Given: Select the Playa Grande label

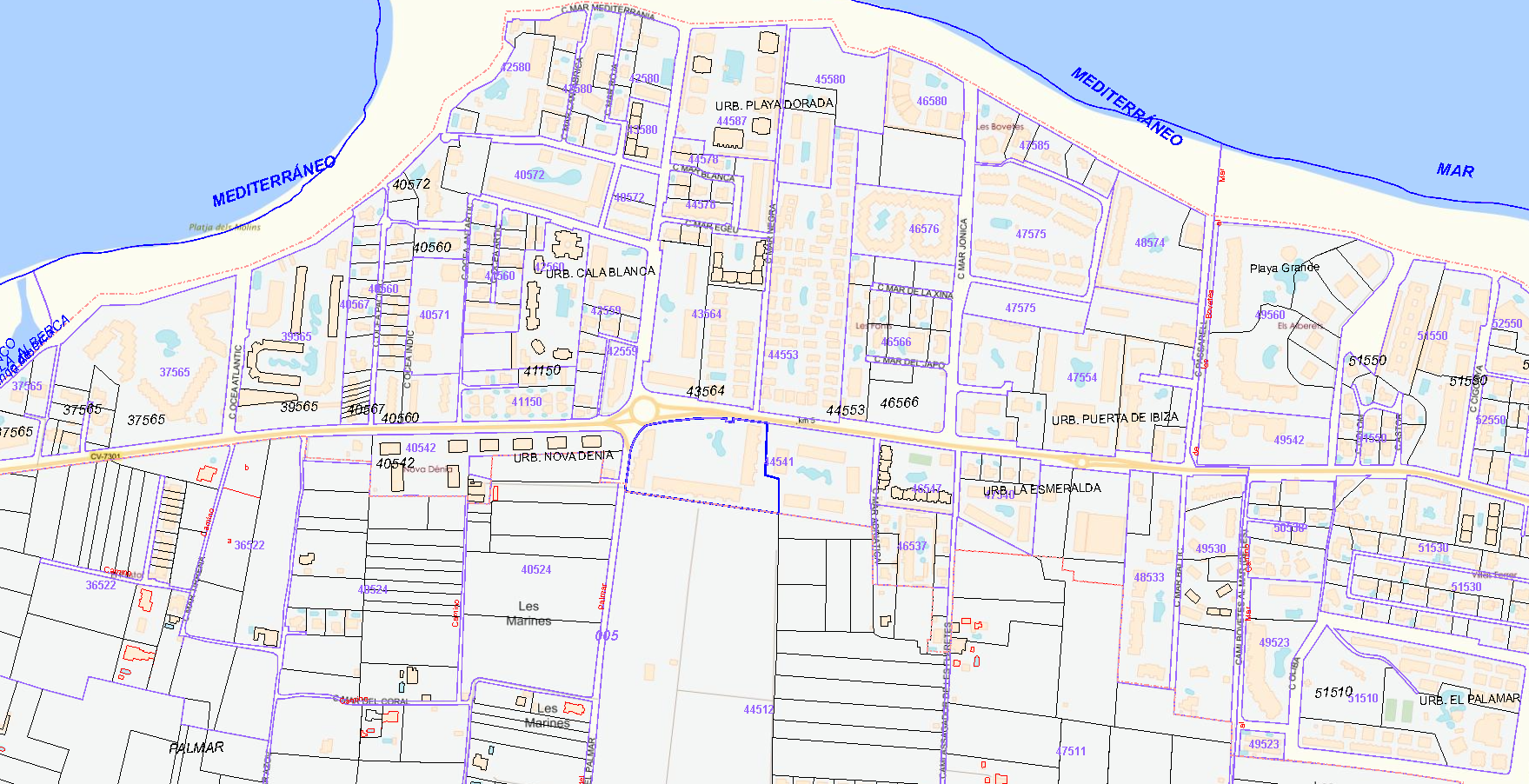Looking at the screenshot, I should point(1284,268).
